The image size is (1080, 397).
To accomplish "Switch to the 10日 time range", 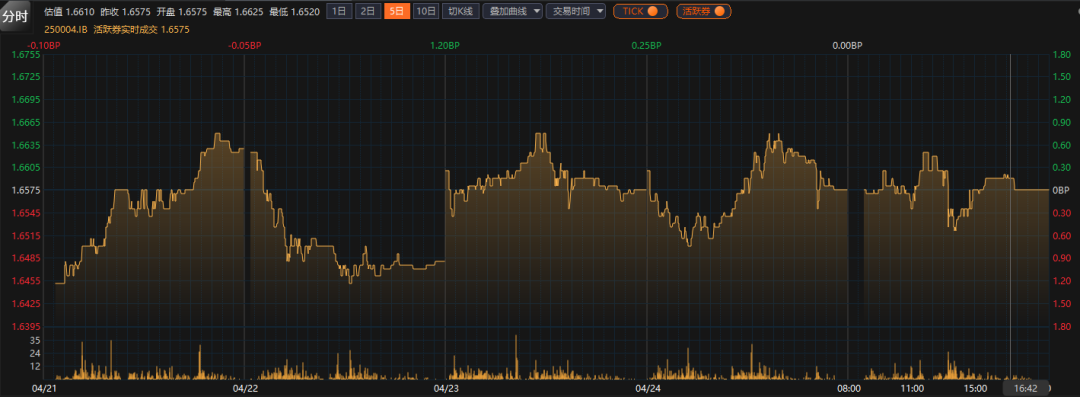I will click(x=426, y=11).
